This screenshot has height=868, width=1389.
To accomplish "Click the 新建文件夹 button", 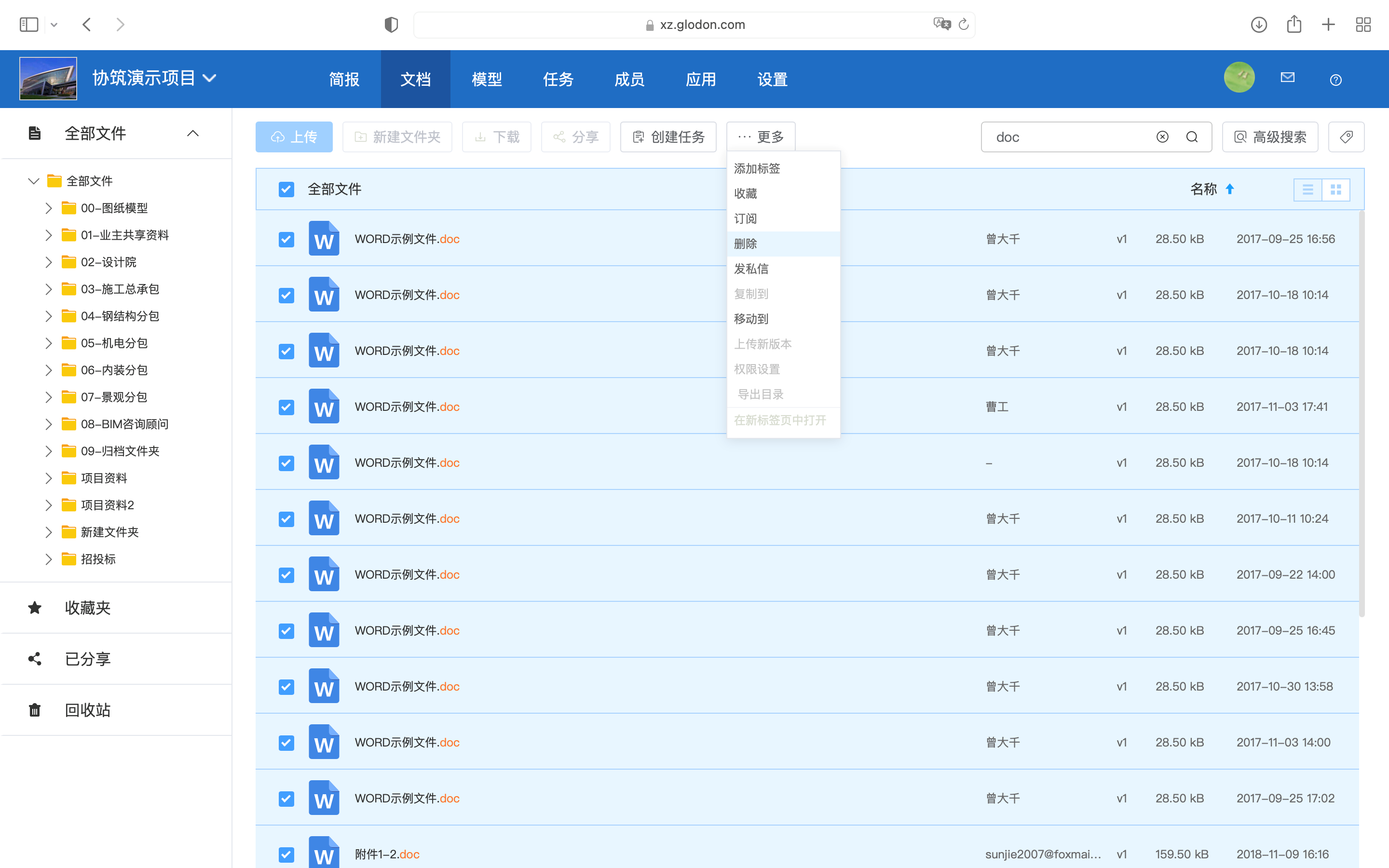I will coord(397,136).
